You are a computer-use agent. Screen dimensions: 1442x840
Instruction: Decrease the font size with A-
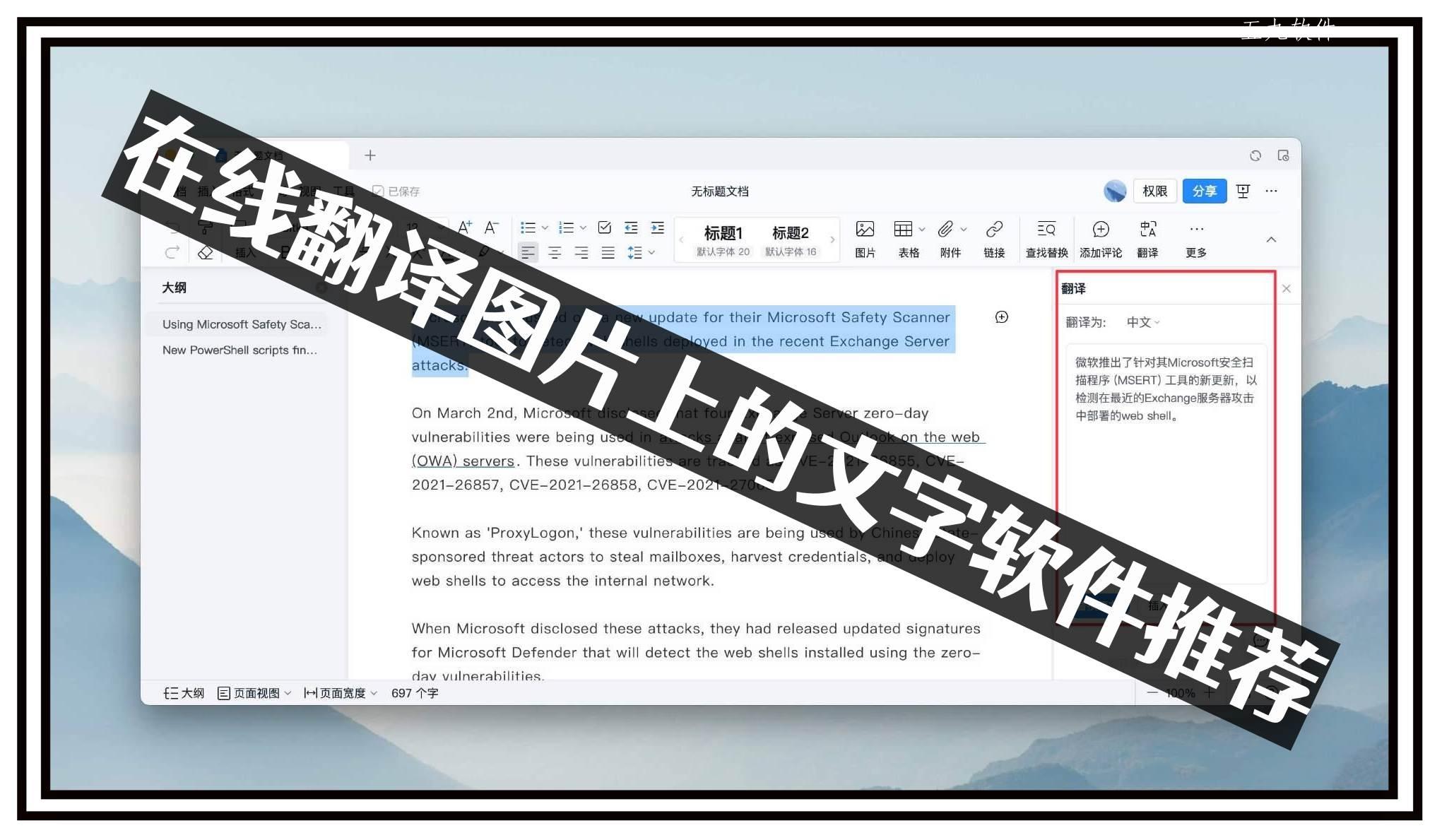(x=491, y=227)
